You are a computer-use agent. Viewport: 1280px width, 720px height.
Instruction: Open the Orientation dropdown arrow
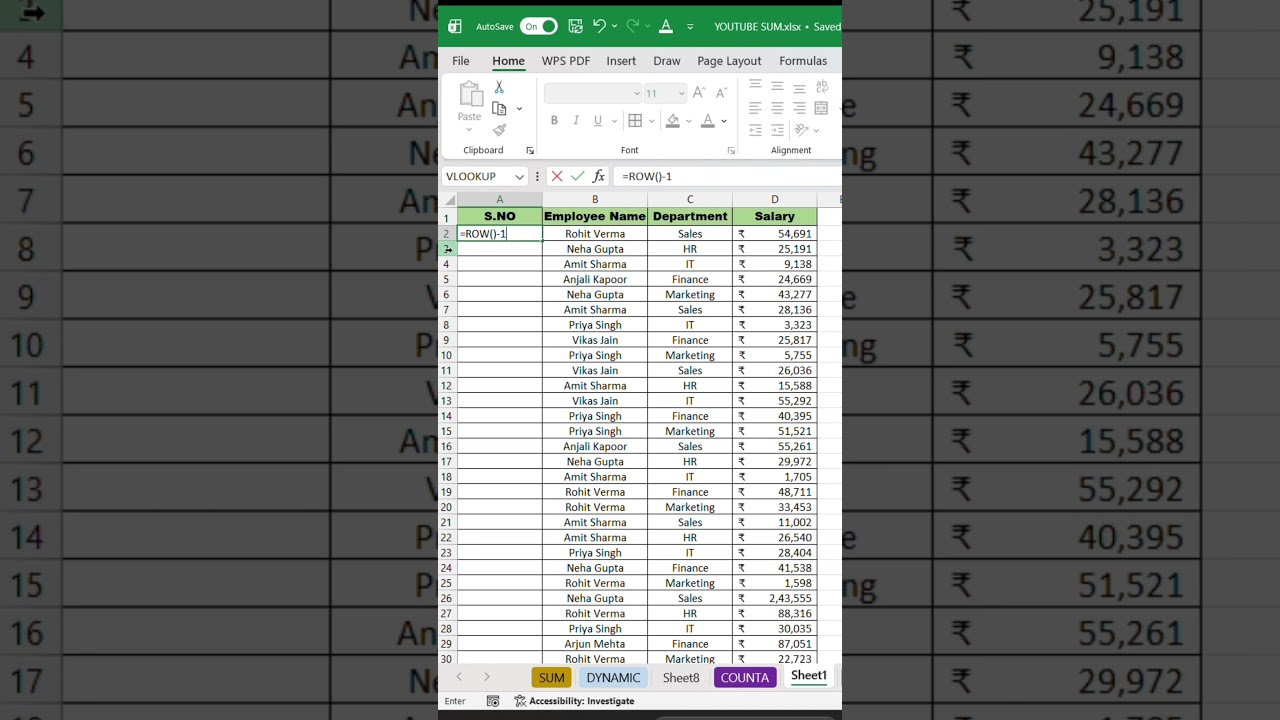816,130
